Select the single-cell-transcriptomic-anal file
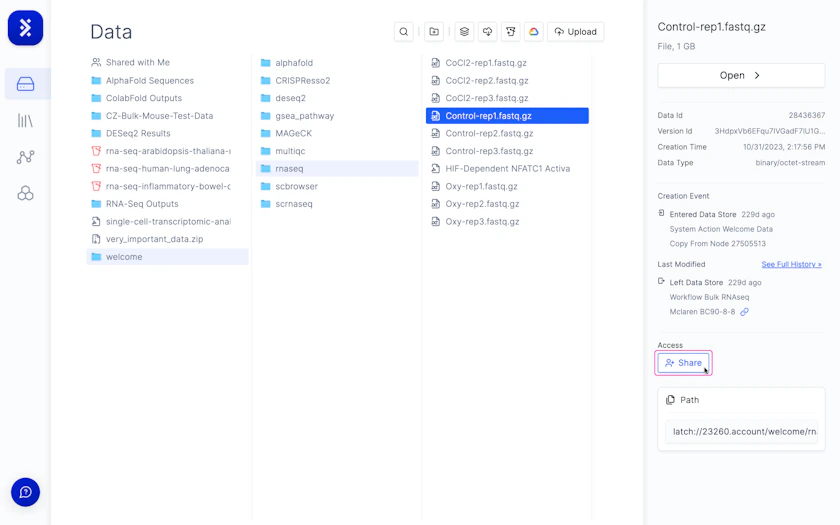Viewport: 840px width, 525px height. click(x=167, y=222)
